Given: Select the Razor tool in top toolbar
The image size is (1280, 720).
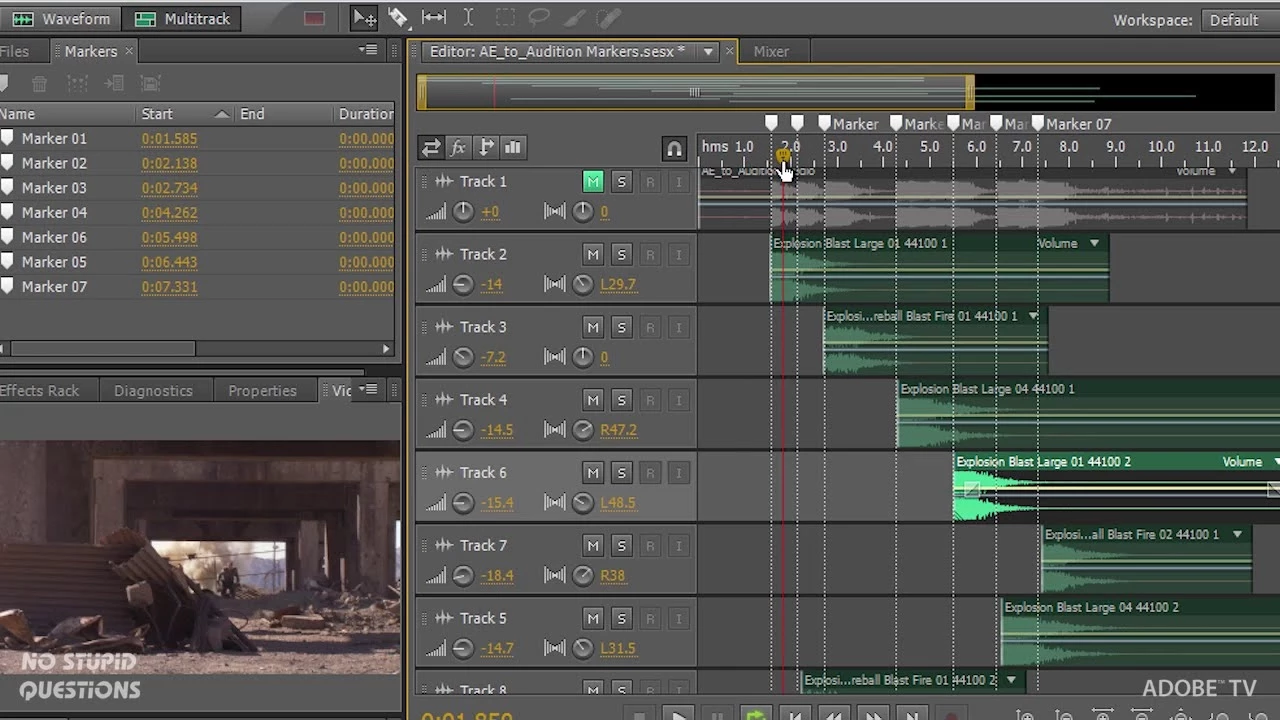Looking at the screenshot, I should 398,18.
